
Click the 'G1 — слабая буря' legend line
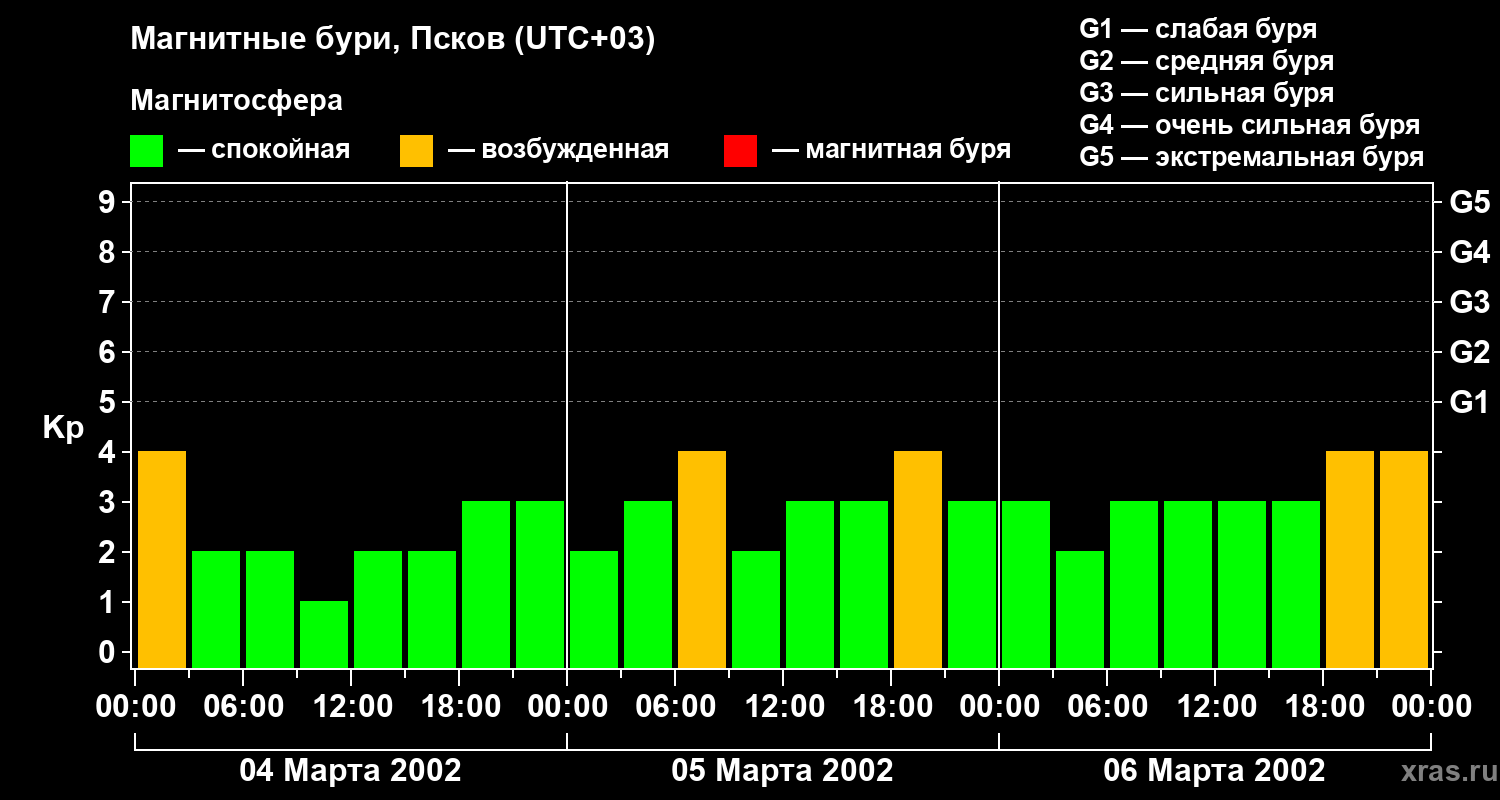click(1198, 29)
